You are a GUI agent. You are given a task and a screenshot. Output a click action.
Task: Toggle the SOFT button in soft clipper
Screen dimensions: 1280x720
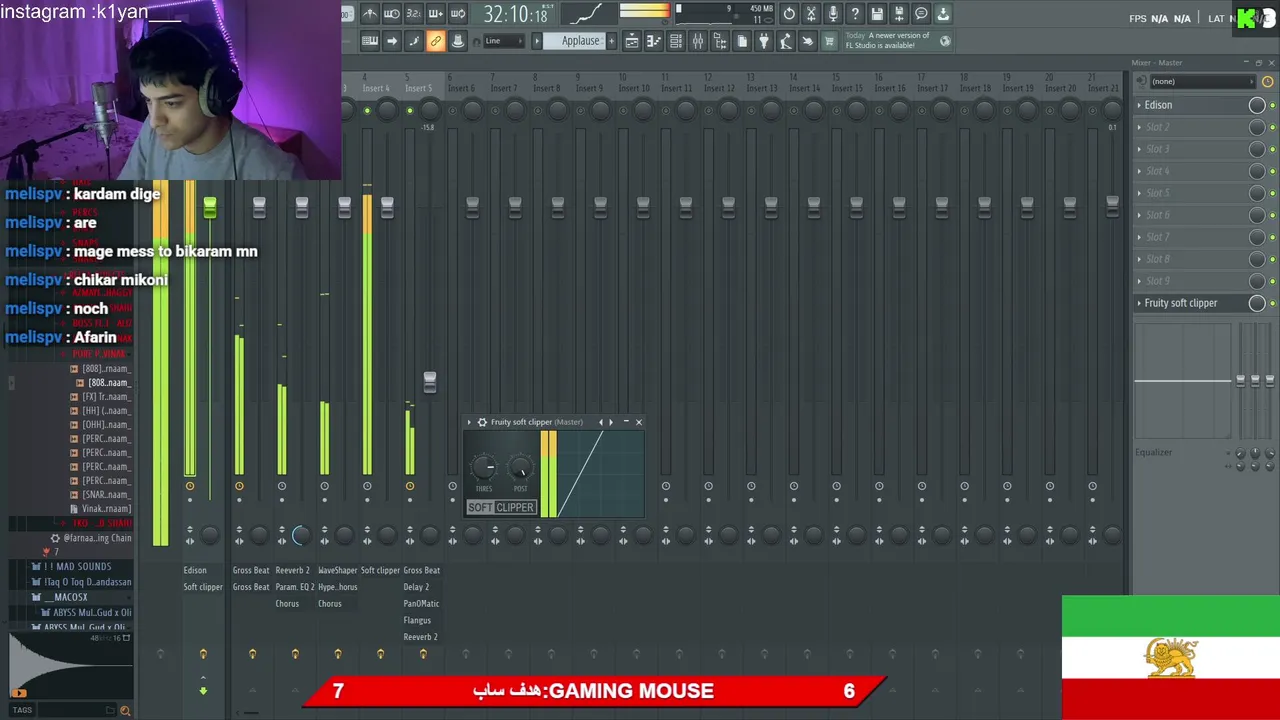(480, 507)
